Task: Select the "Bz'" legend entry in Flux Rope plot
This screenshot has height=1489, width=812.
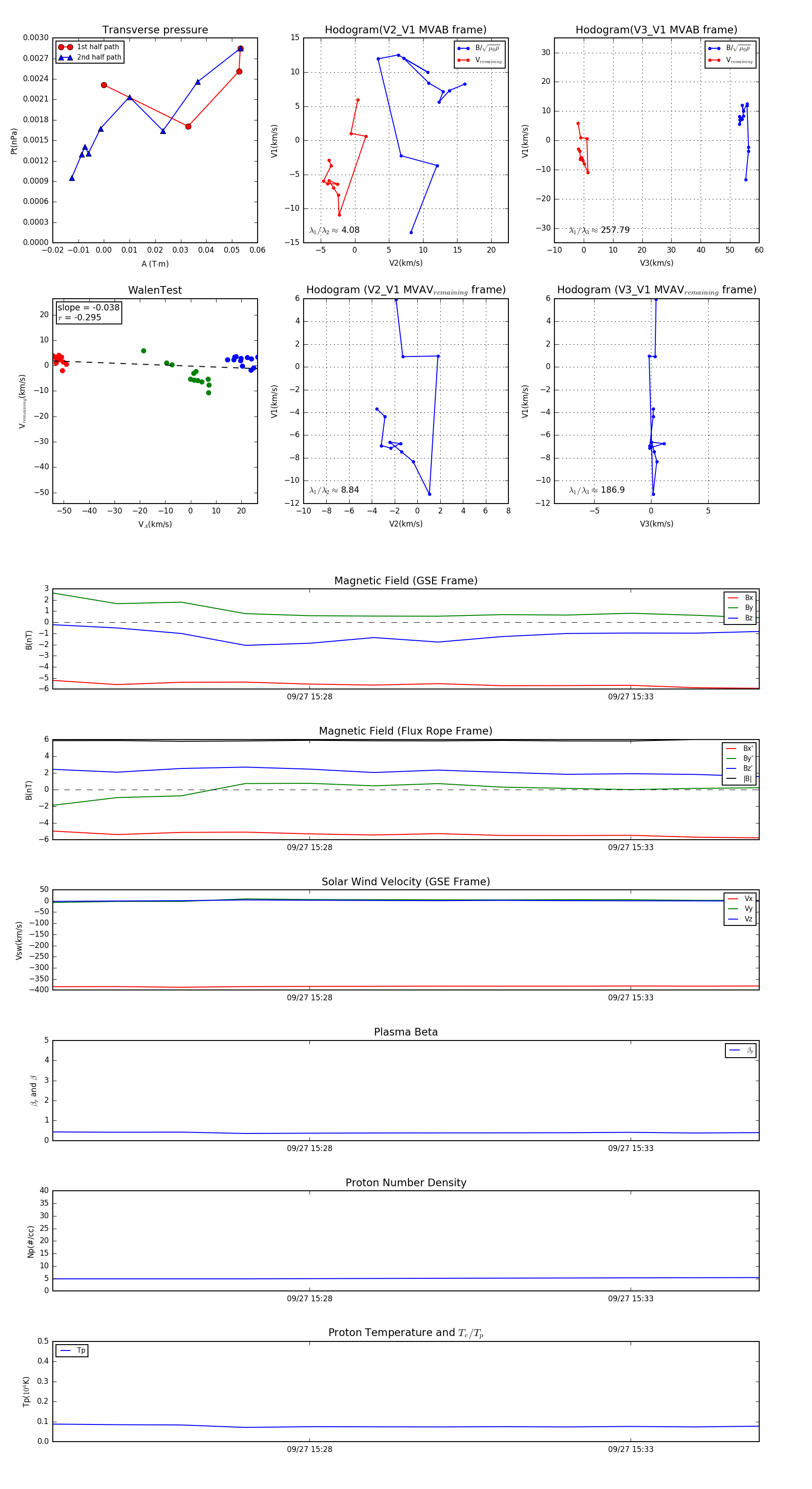Action: point(740,768)
